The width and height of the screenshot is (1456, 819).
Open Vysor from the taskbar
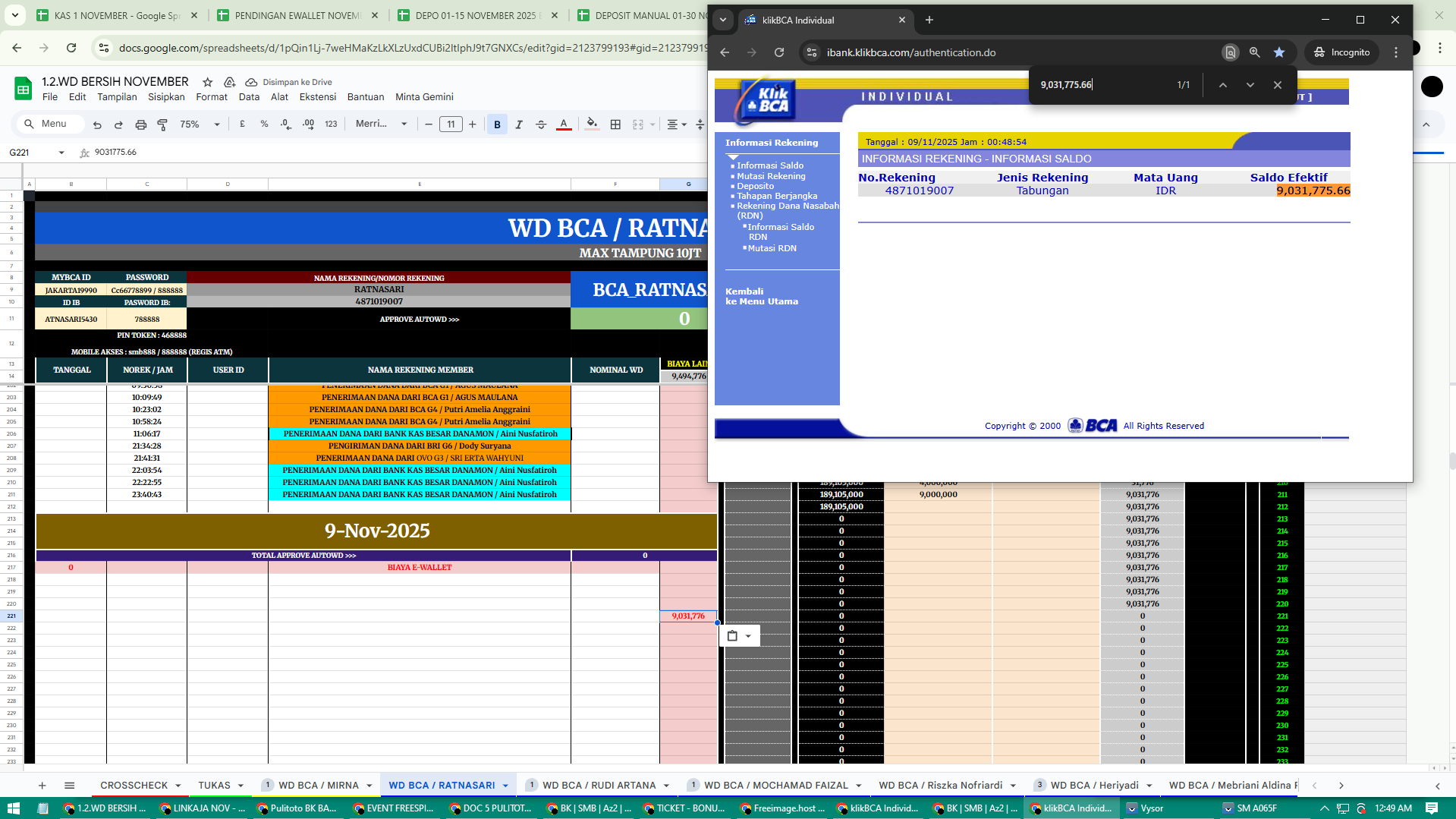click(1146, 808)
